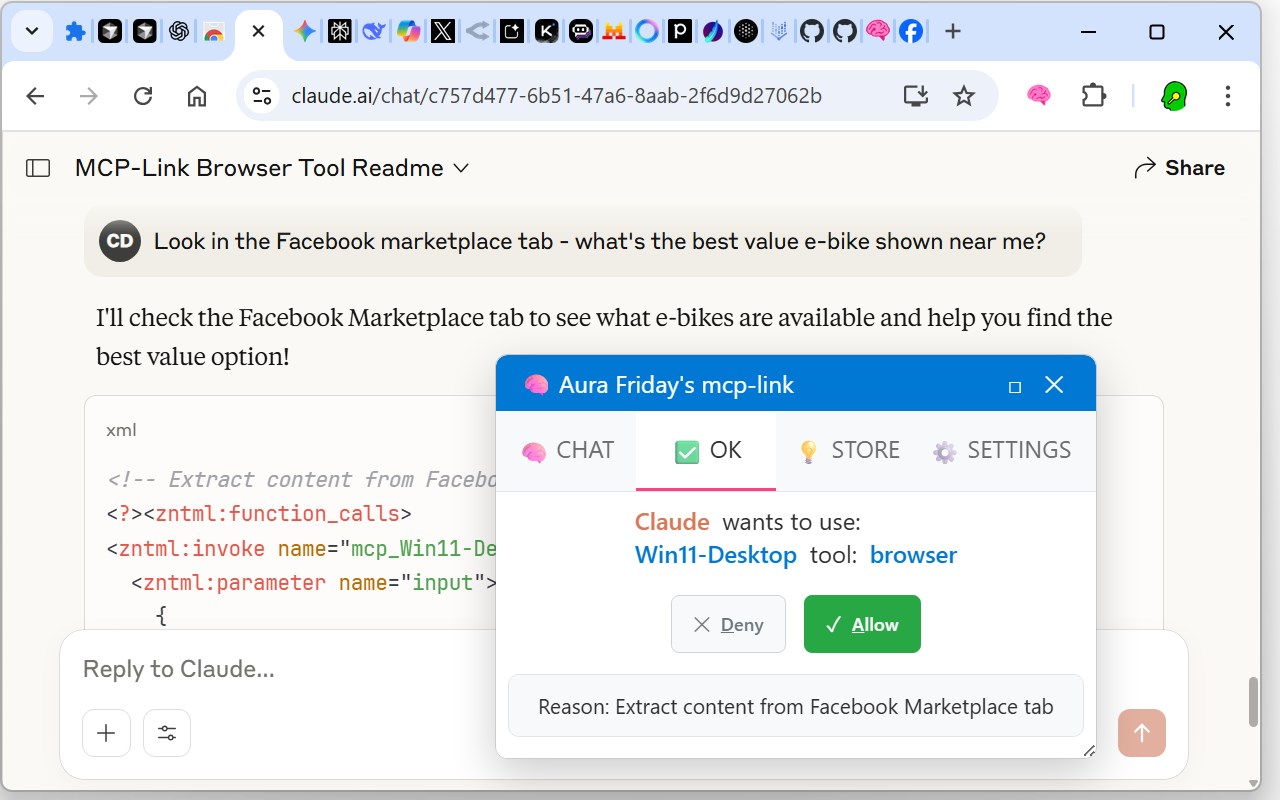
Task: Share this Claude conversation
Action: tap(1179, 168)
